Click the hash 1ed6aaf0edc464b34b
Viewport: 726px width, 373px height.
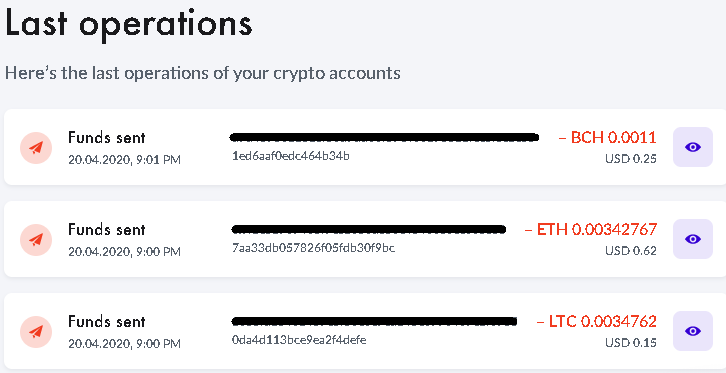[290, 156]
